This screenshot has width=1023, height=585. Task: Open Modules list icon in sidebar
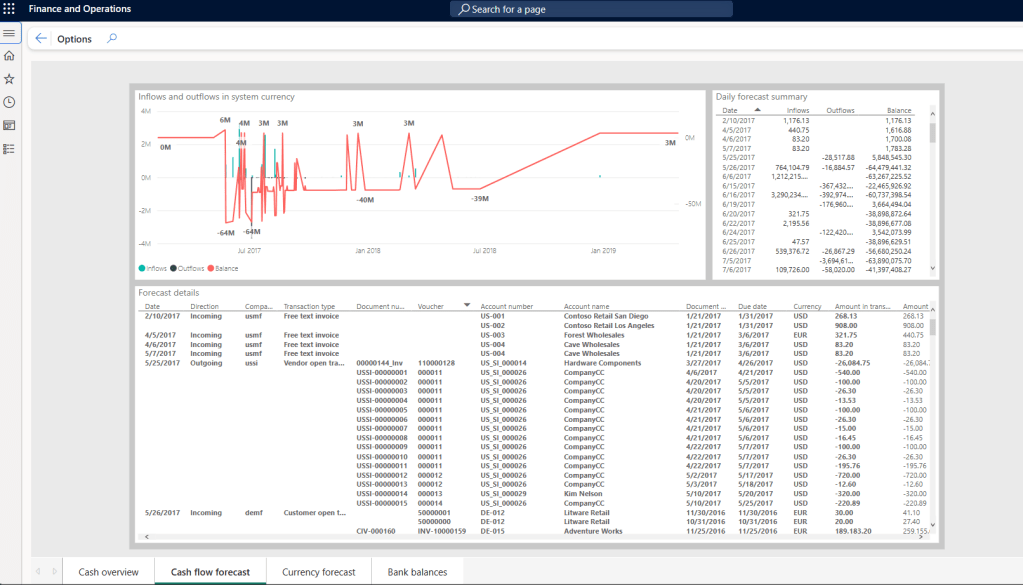pos(9,149)
